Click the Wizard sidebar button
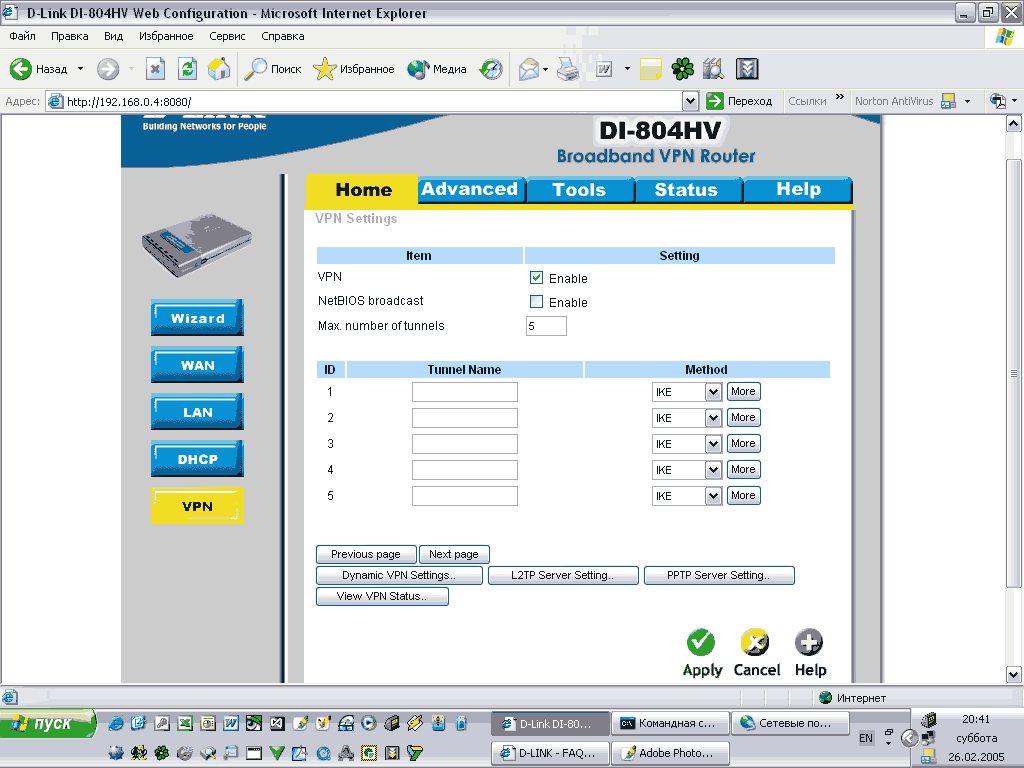 coord(197,318)
